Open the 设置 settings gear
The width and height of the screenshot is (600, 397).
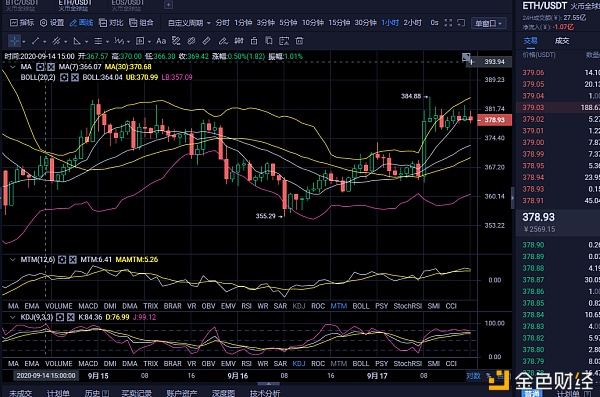point(52,23)
